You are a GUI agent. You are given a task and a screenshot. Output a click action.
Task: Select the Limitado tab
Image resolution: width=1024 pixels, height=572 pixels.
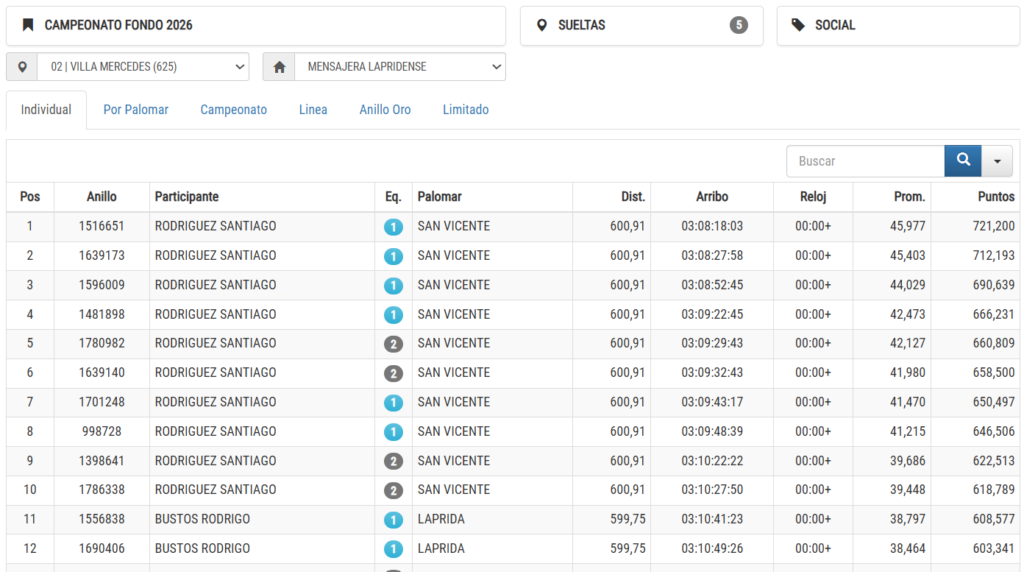coord(466,110)
